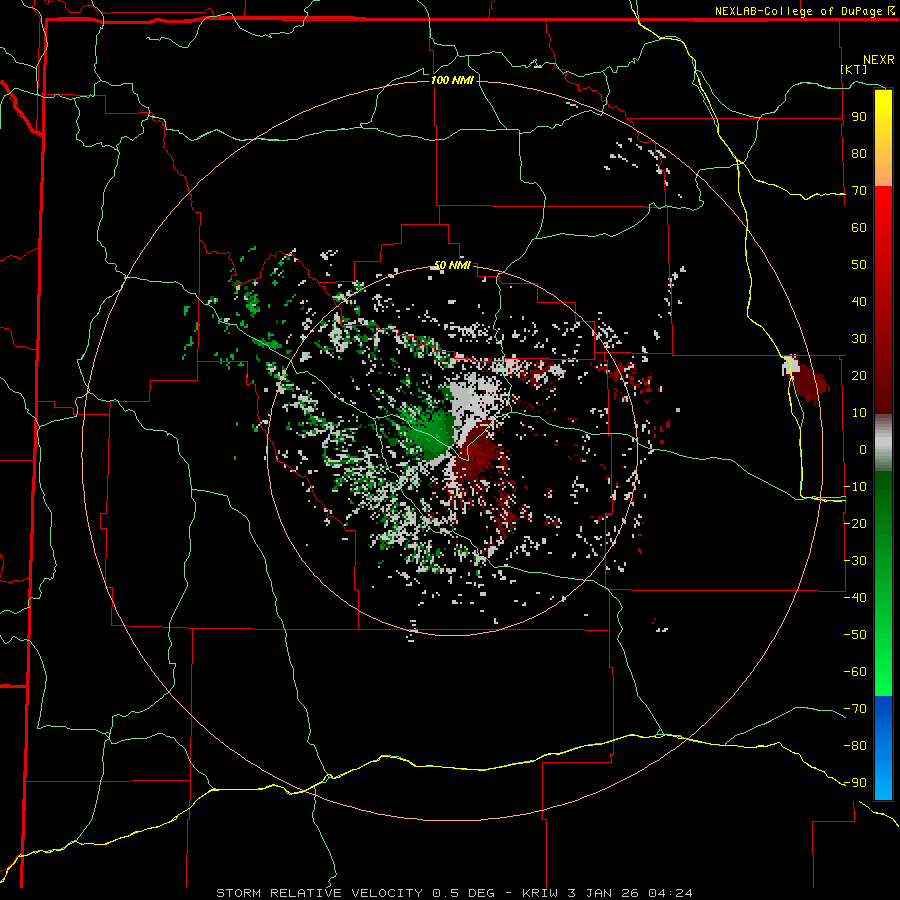
Task: Click the -40 scale value
Action: tap(855, 598)
